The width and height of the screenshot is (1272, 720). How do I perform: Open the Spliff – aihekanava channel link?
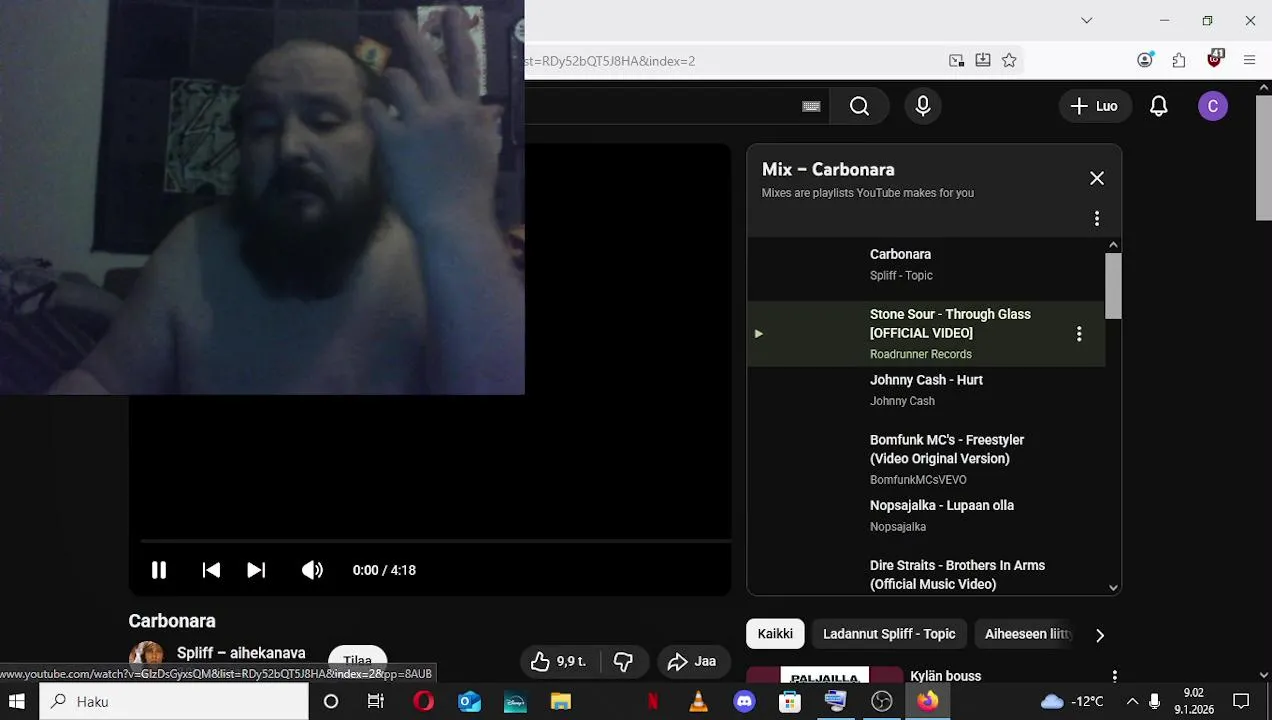(241, 653)
